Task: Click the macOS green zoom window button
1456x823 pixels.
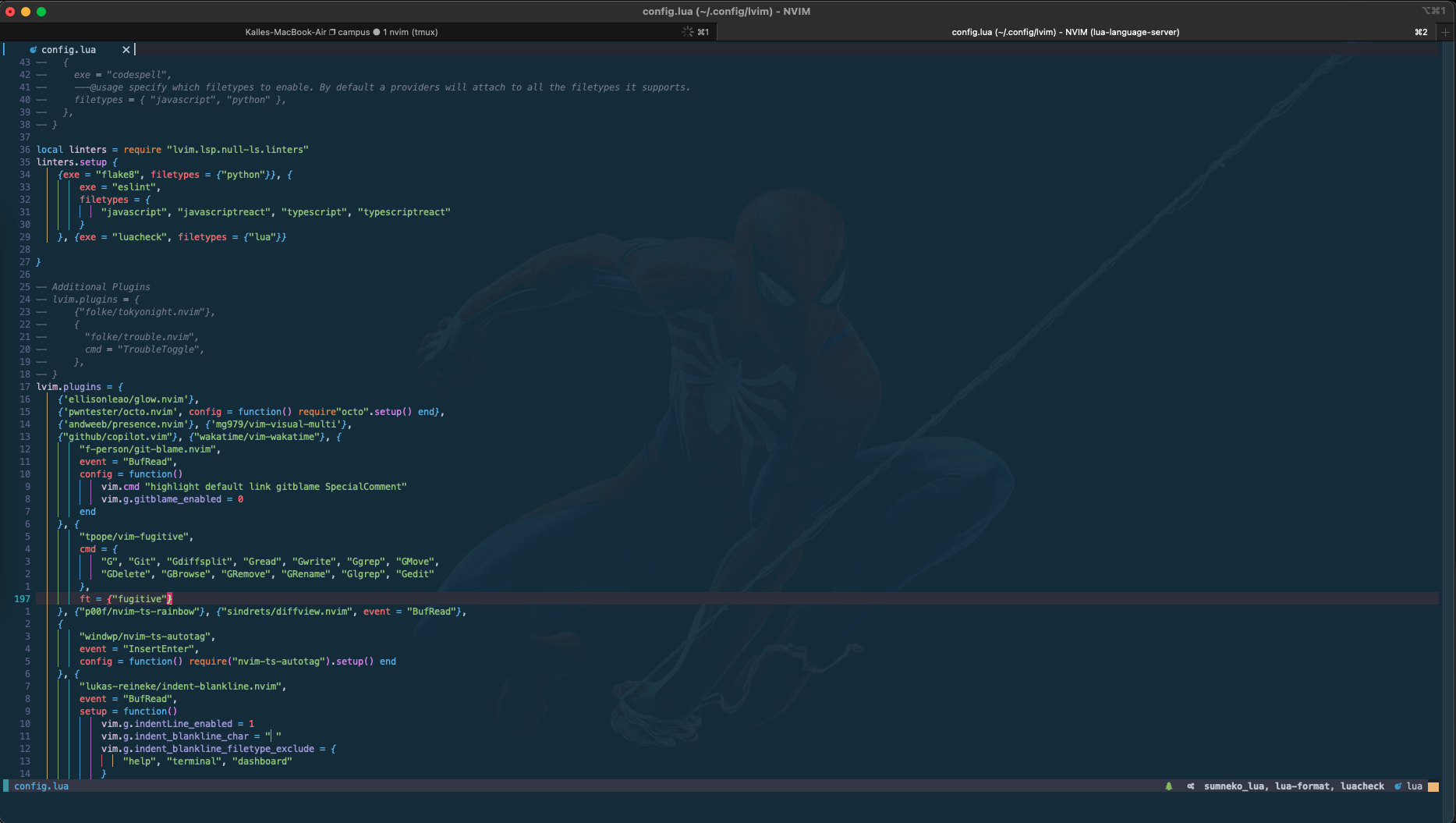Action: (41, 11)
